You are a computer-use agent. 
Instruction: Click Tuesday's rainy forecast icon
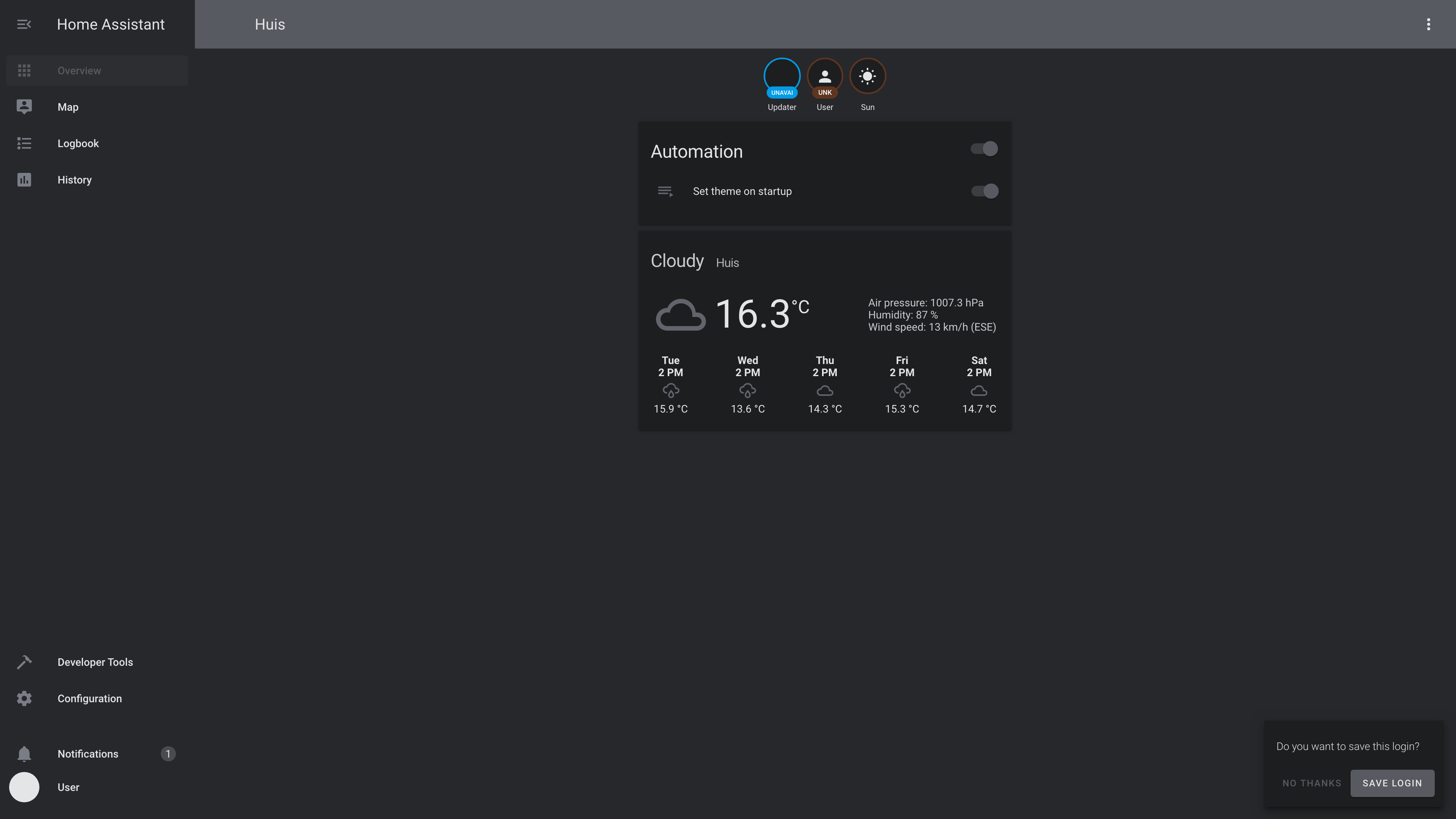(x=671, y=391)
